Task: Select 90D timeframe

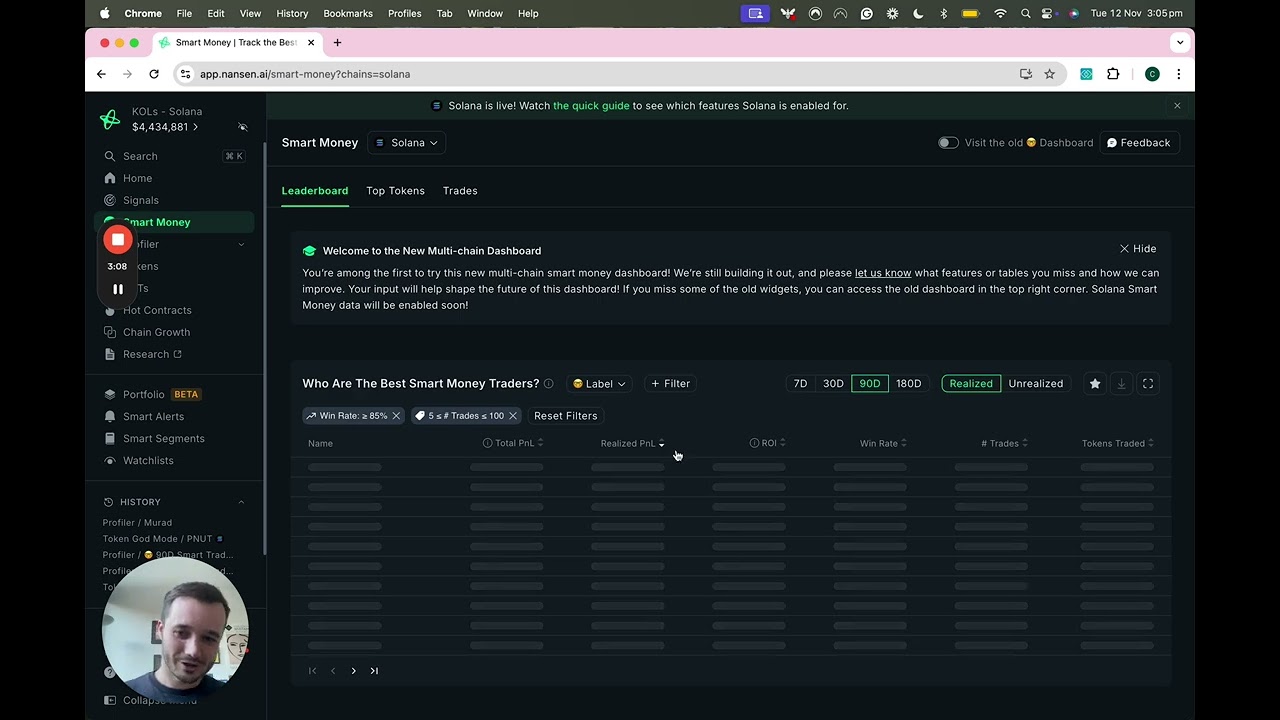Action: 870,384
